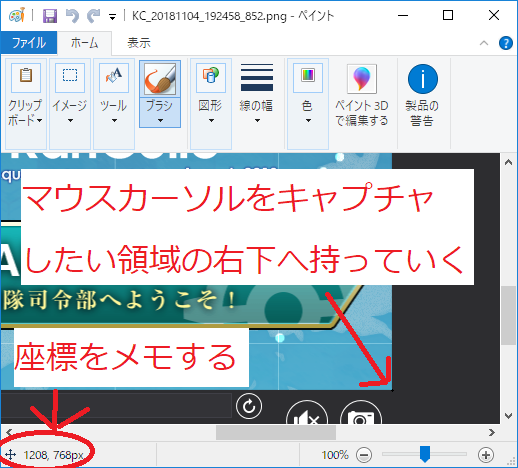Collapse the ribbon with the chevron

click(x=484, y=43)
